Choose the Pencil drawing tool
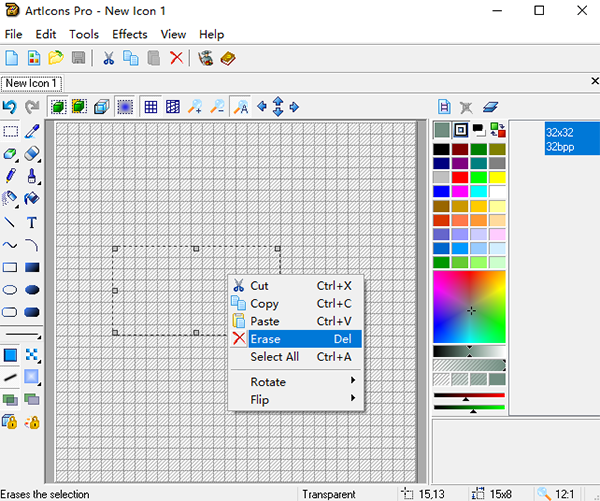Image resolution: width=600 pixels, height=501 pixels. [x=10, y=176]
